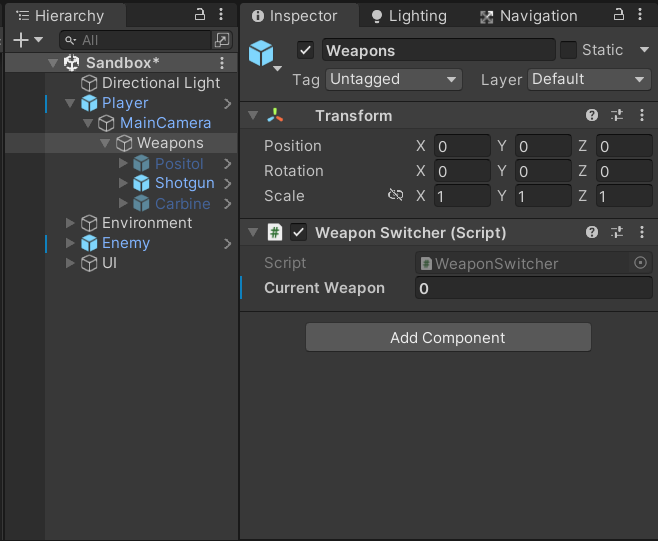Viewport: 658px width, 541px height.
Task: Disable the Weapon Switcher script checkbox
Action: tap(298, 232)
